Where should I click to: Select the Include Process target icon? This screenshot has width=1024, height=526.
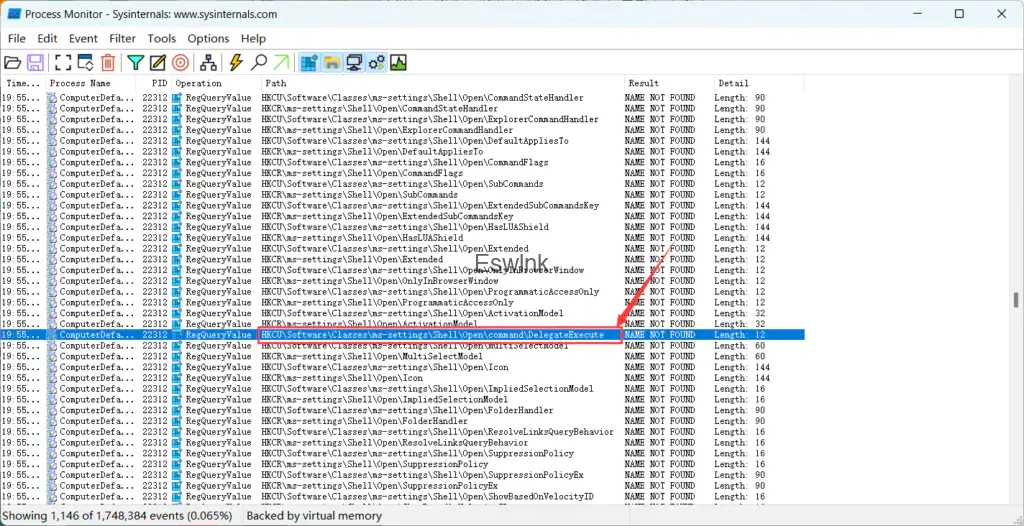(180, 63)
